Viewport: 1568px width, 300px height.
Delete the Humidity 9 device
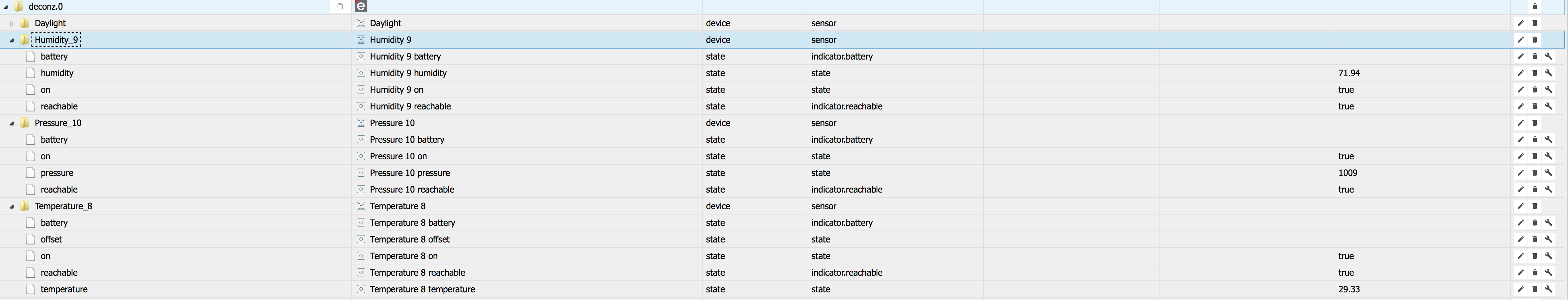1534,40
